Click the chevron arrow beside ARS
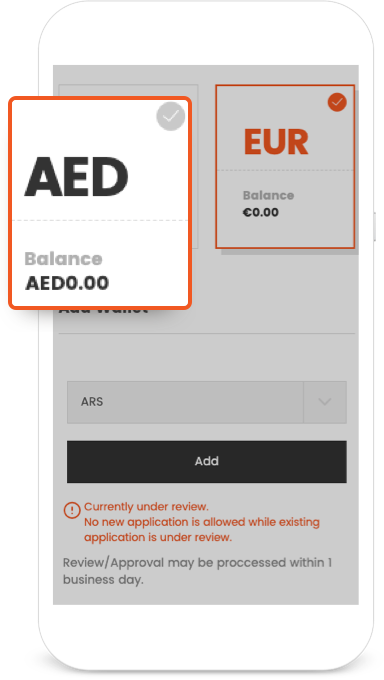This screenshot has width=384, height=680. point(325,402)
